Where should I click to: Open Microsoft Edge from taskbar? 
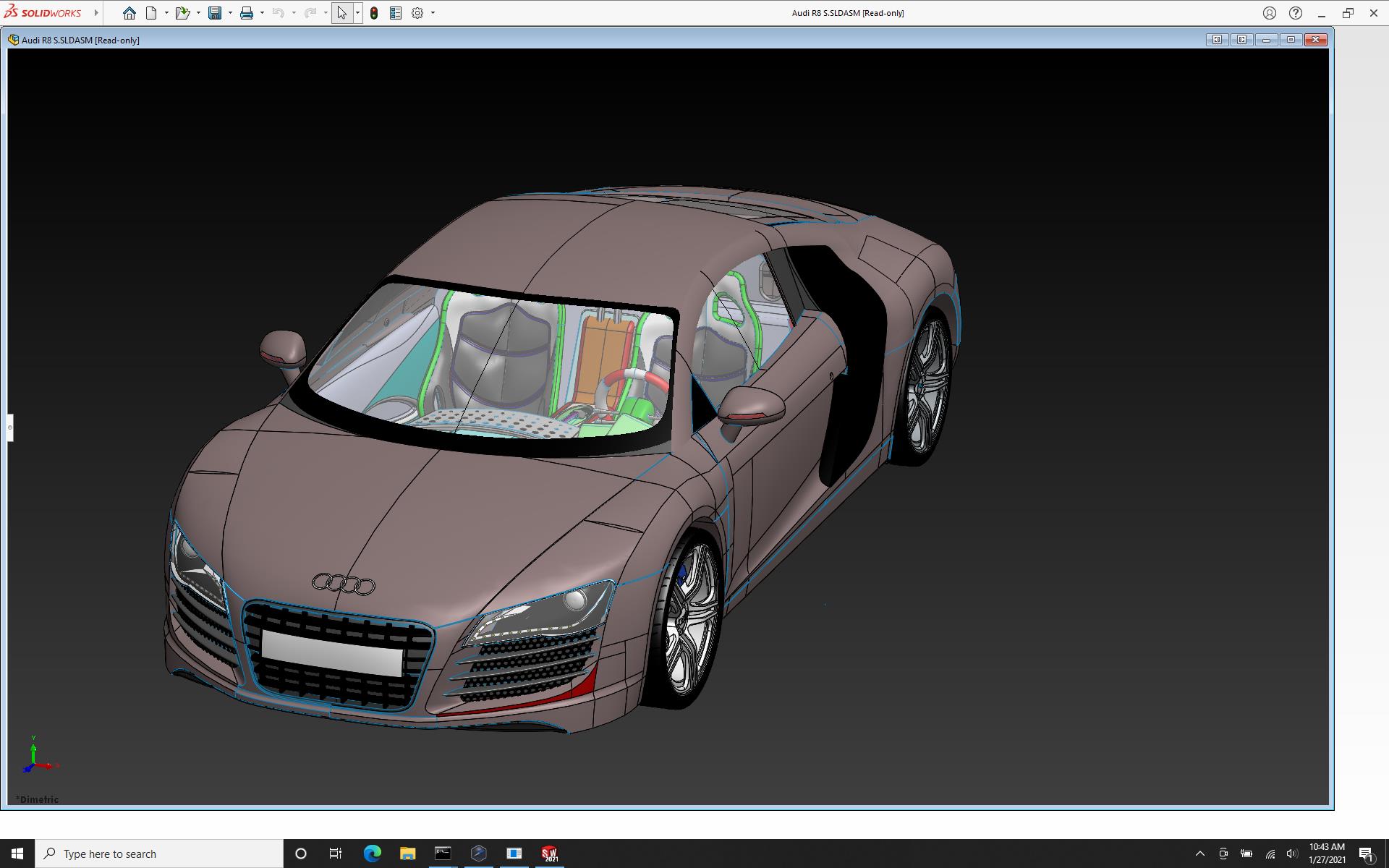(372, 854)
